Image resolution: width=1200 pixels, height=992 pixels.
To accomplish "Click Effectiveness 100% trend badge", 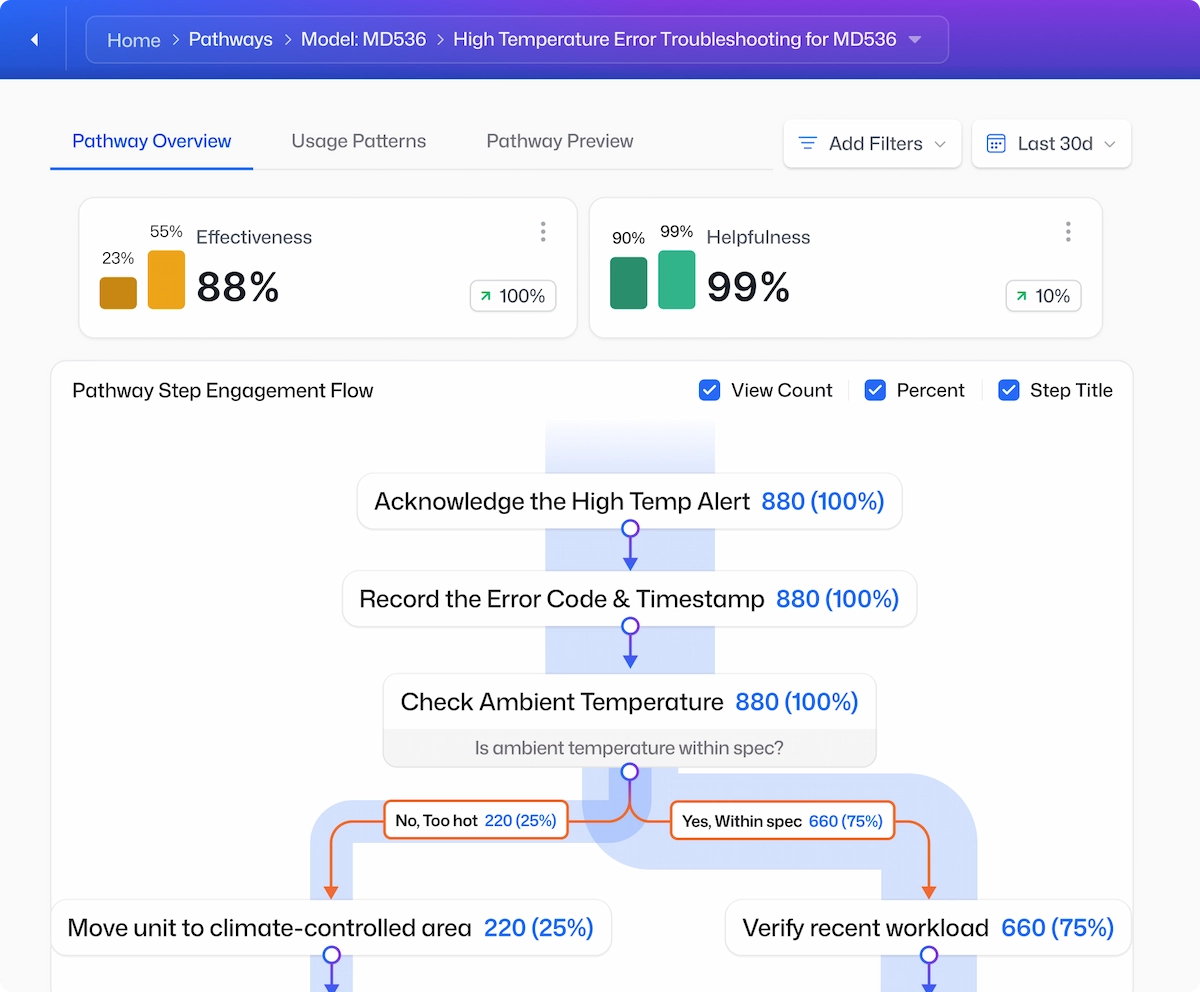I will [x=513, y=296].
